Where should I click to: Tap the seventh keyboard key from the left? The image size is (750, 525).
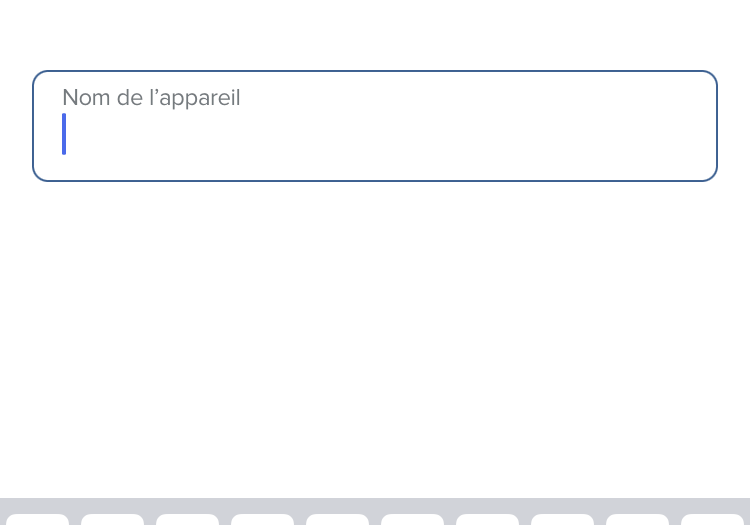coord(487,520)
